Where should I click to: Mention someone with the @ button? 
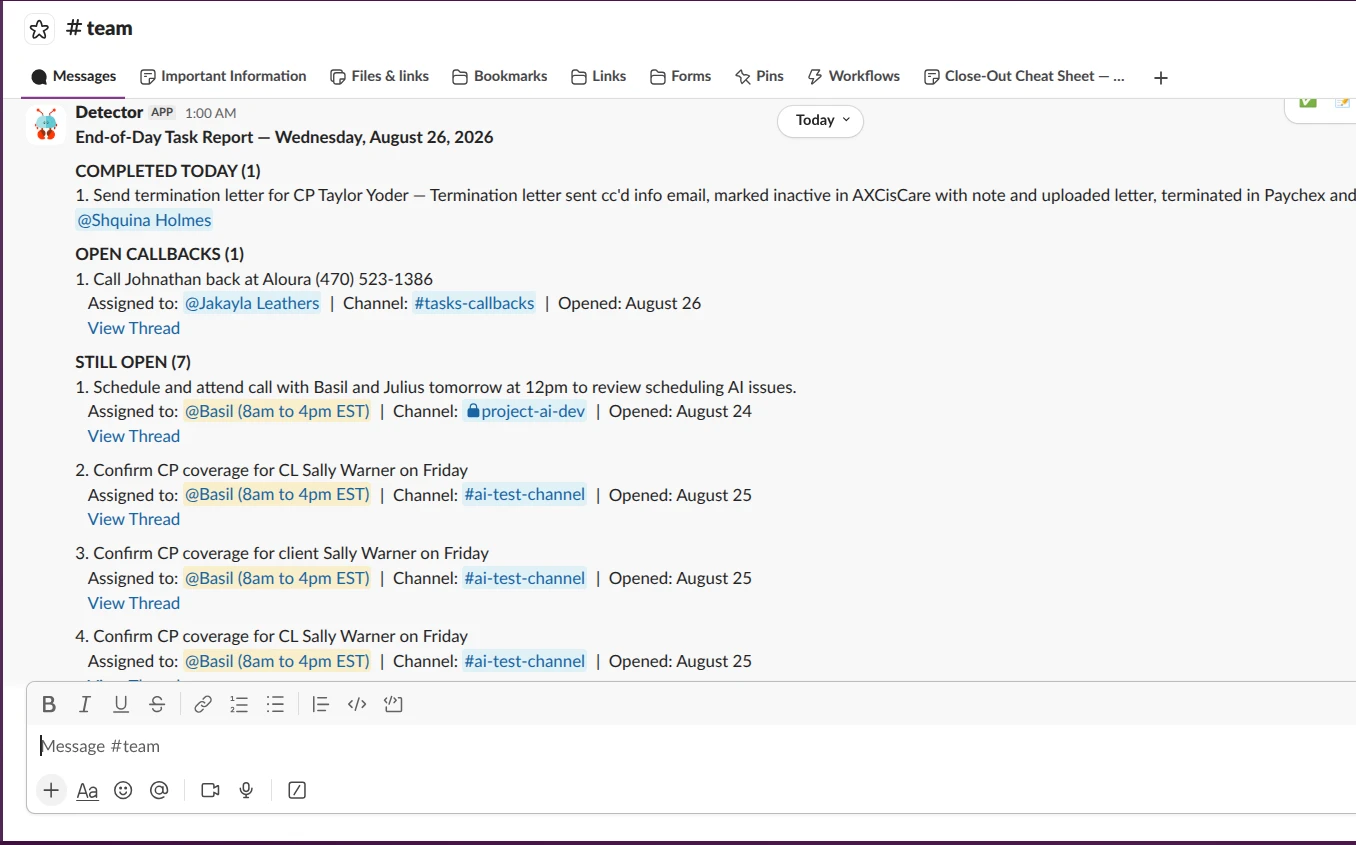(x=159, y=790)
